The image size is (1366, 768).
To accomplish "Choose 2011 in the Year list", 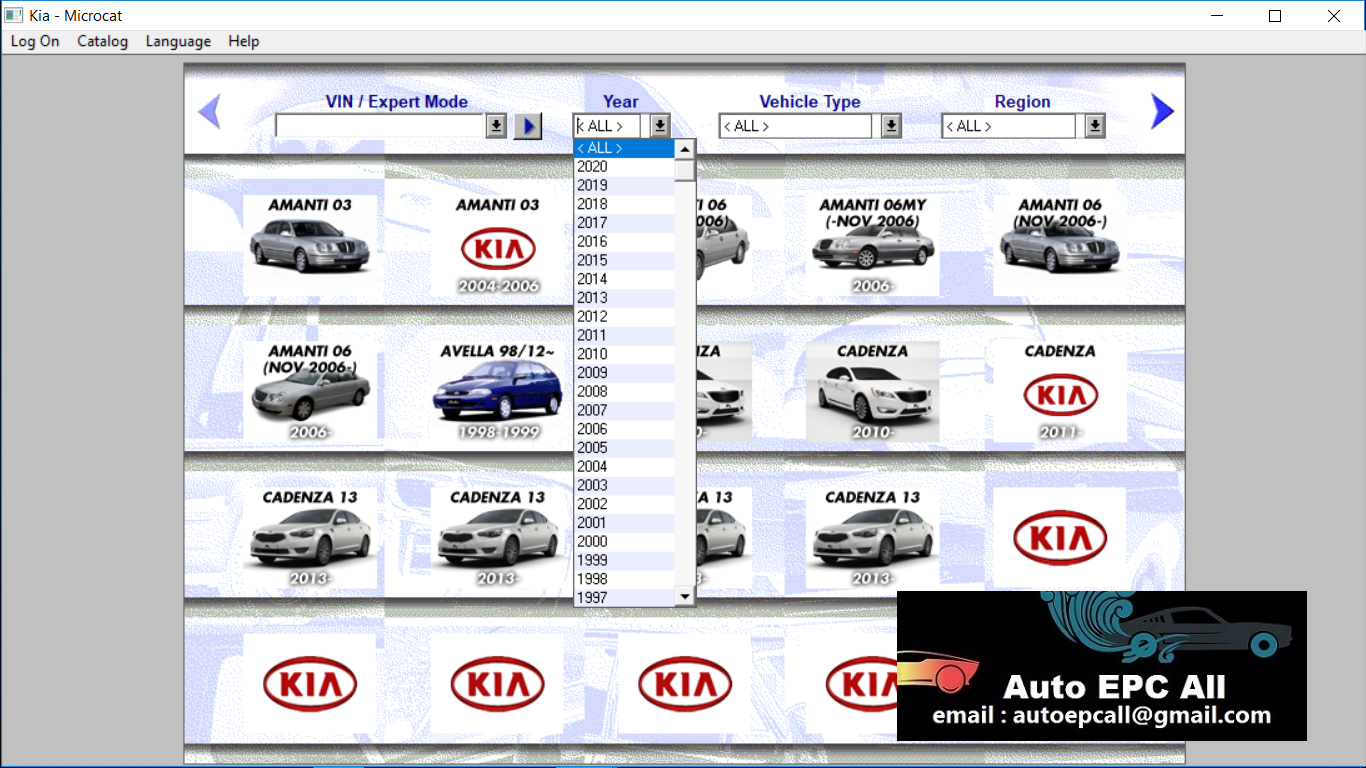I will (624, 335).
